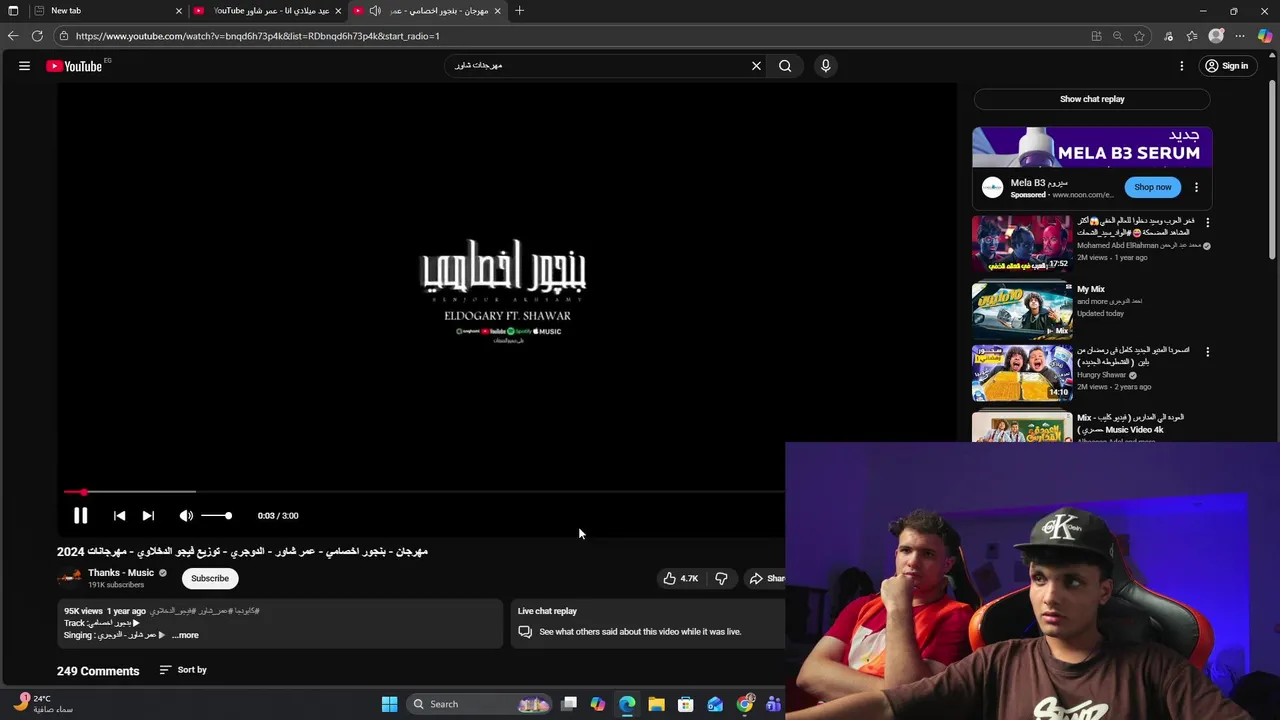Click Shop now on Mela B3 ad

(x=1152, y=187)
